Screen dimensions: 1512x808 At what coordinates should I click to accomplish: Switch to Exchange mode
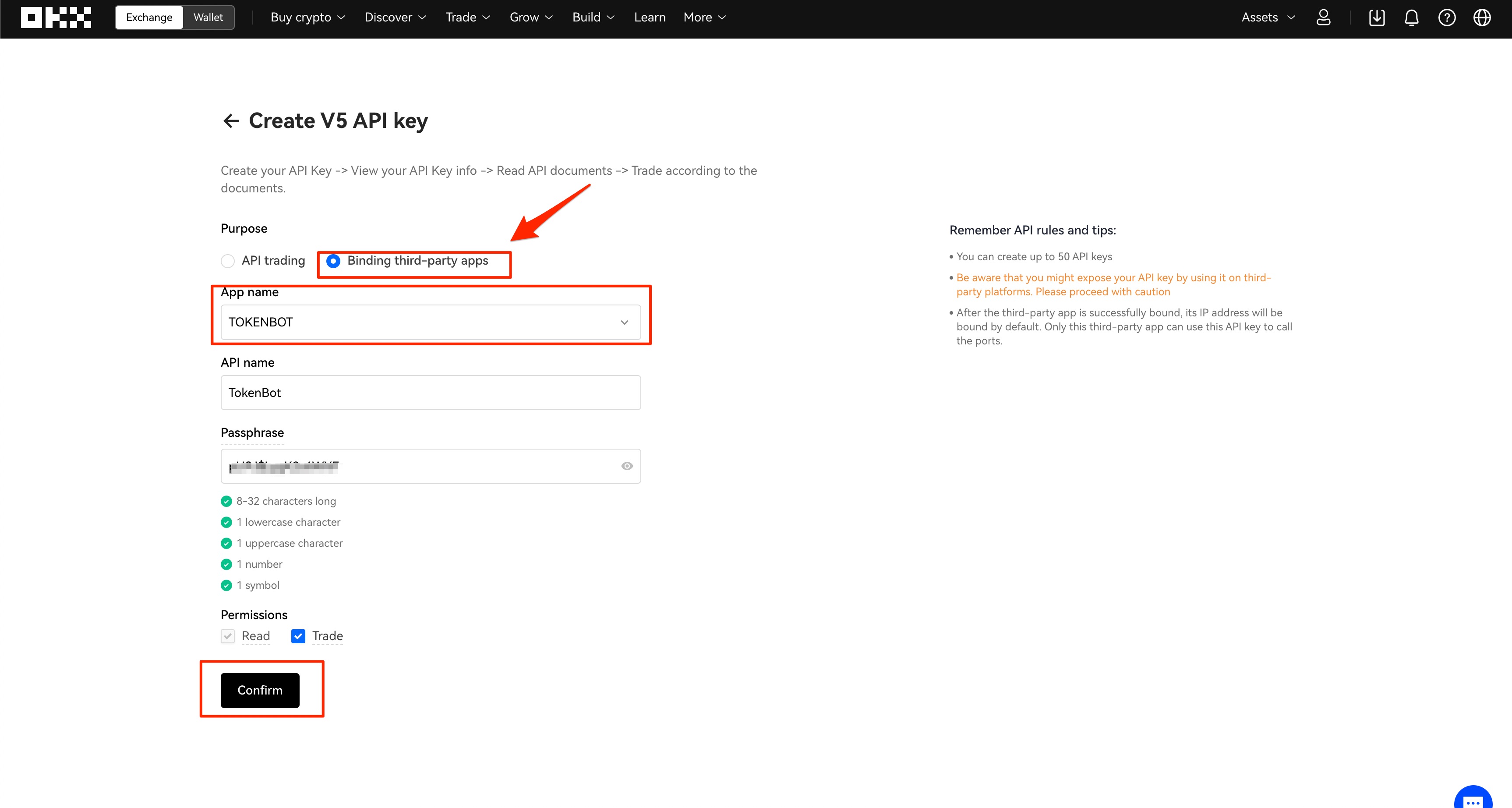coord(149,18)
